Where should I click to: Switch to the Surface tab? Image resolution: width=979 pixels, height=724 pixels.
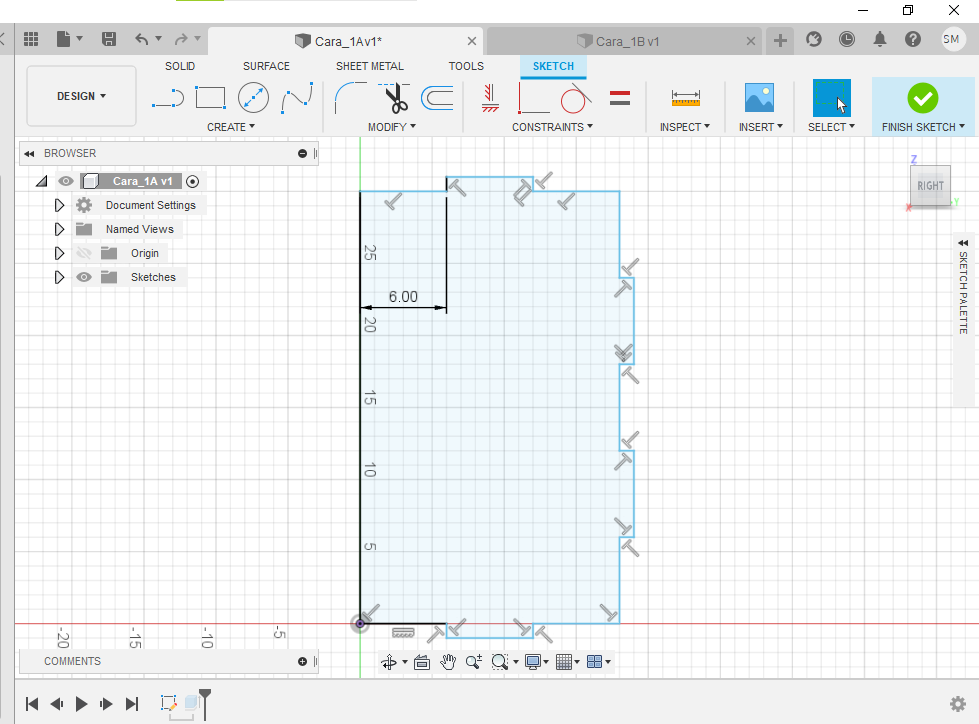click(x=267, y=66)
